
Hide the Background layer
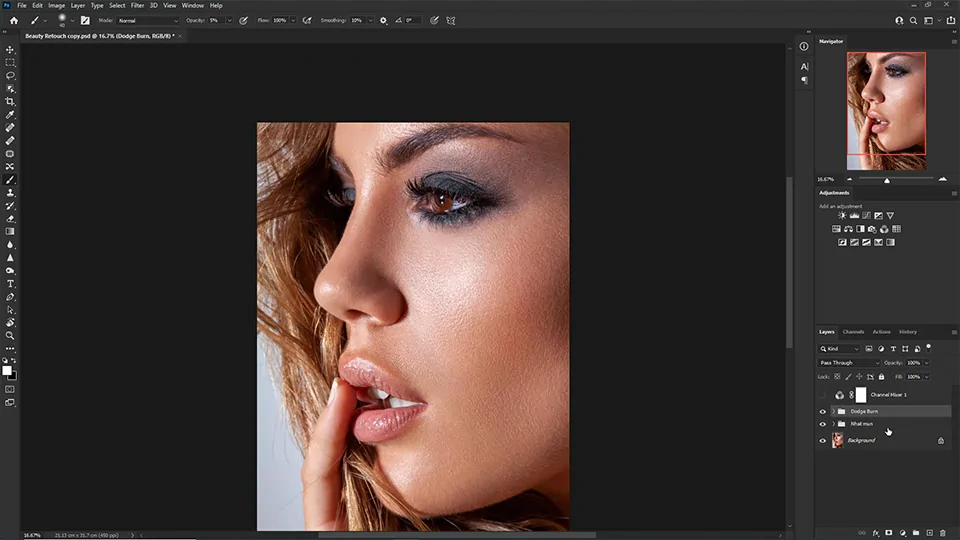(823, 440)
